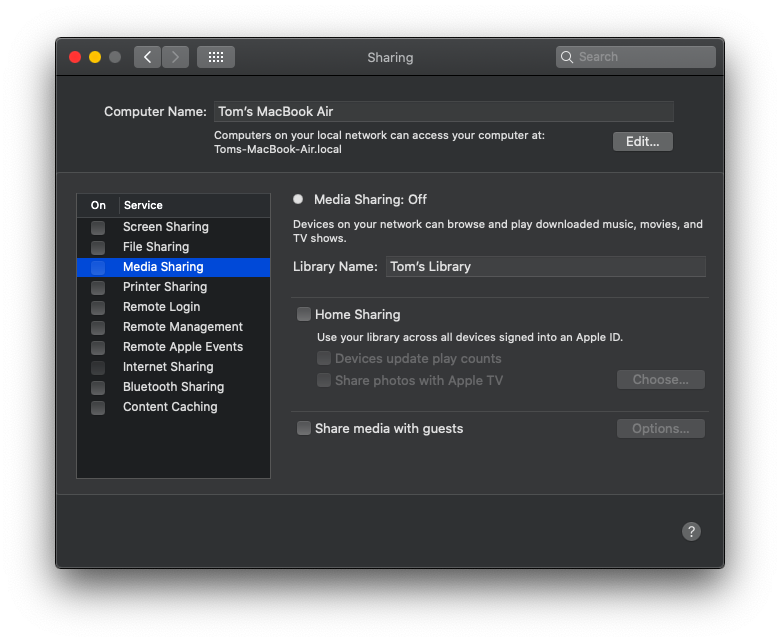Show all preferences grid icon

215,57
